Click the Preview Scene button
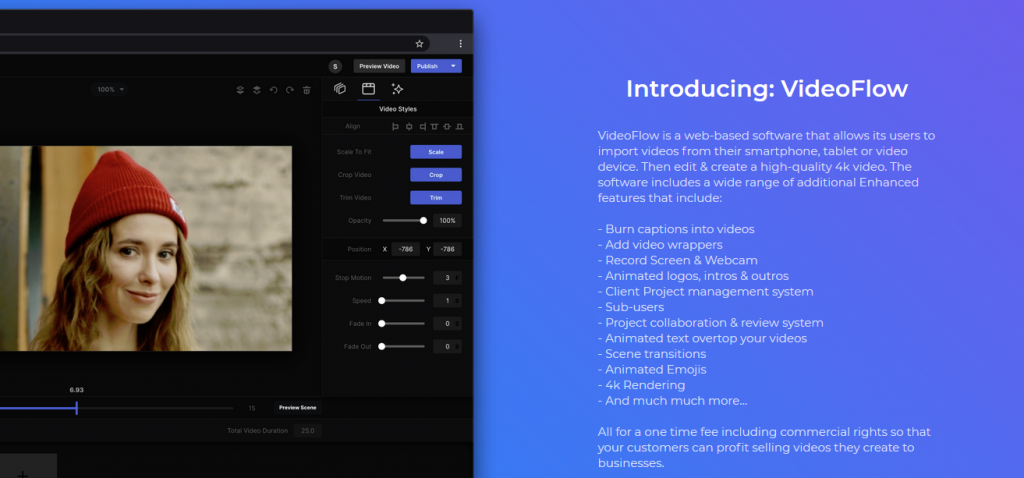This screenshot has height=478, width=1024. [x=298, y=408]
